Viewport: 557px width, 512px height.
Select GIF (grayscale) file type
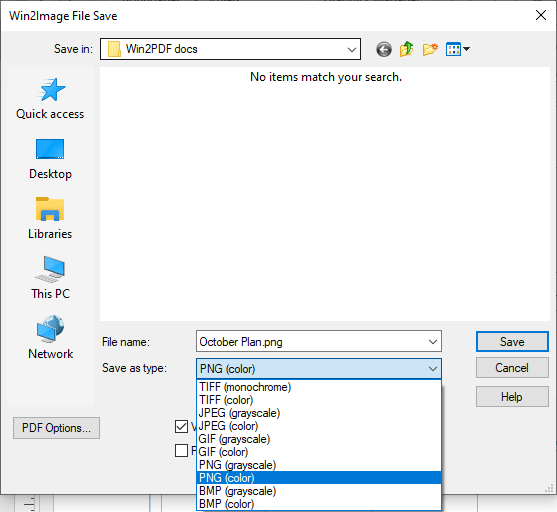click(x=319, y=439)
